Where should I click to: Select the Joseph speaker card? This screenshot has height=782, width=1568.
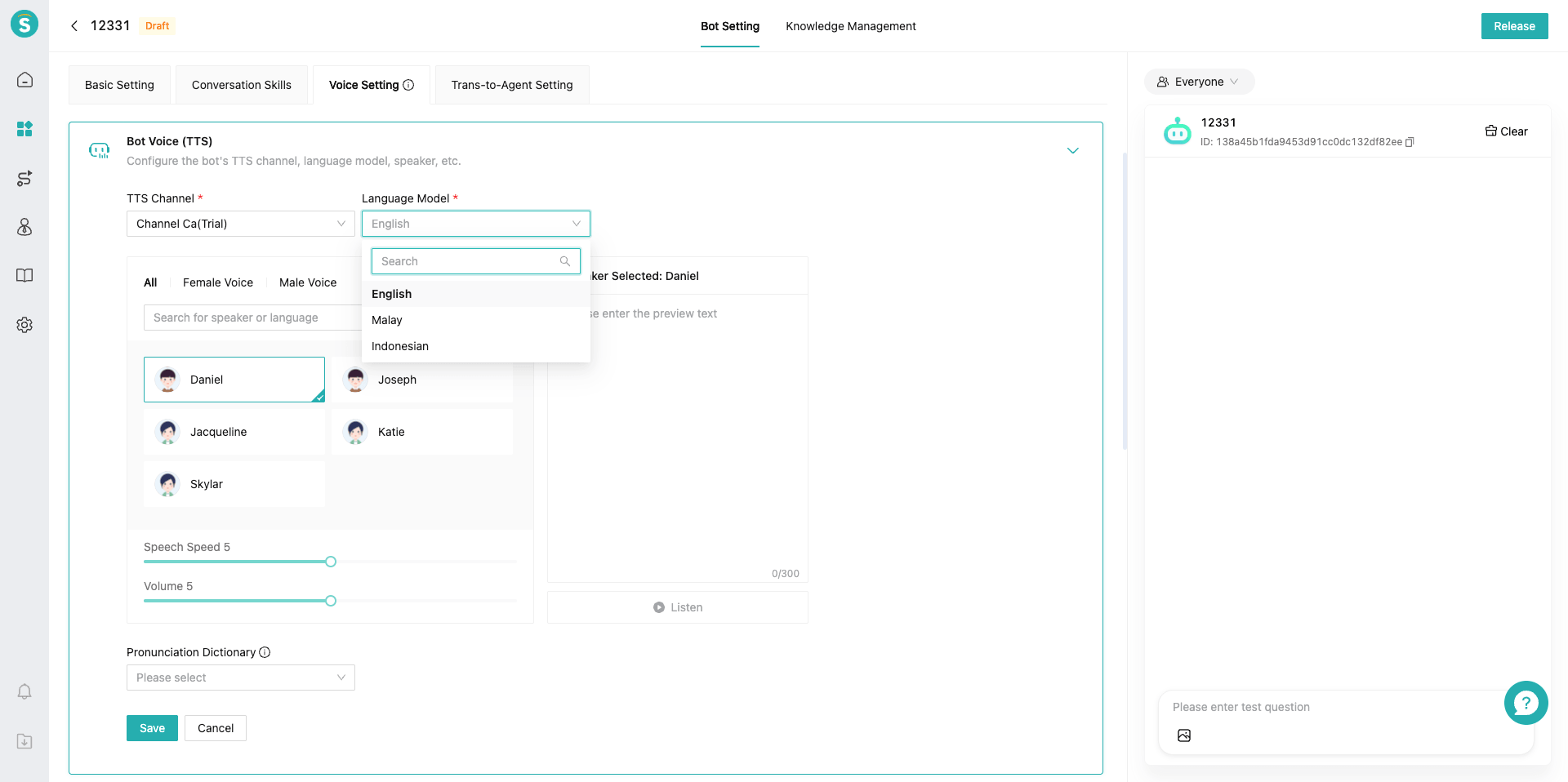422,380
